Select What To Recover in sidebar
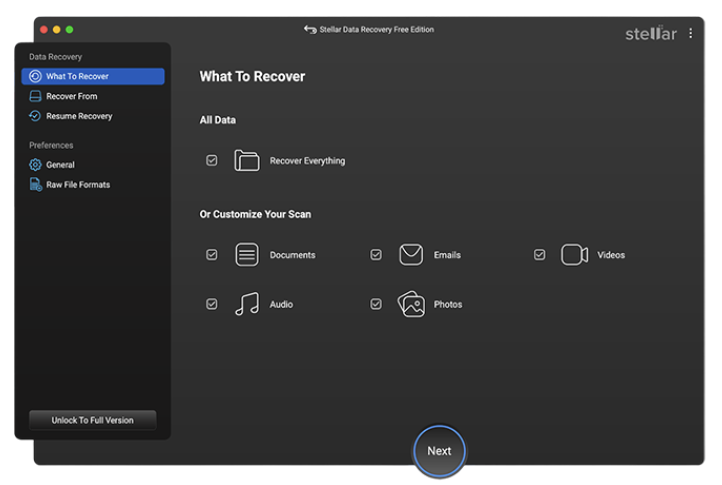 pos(93,76)
